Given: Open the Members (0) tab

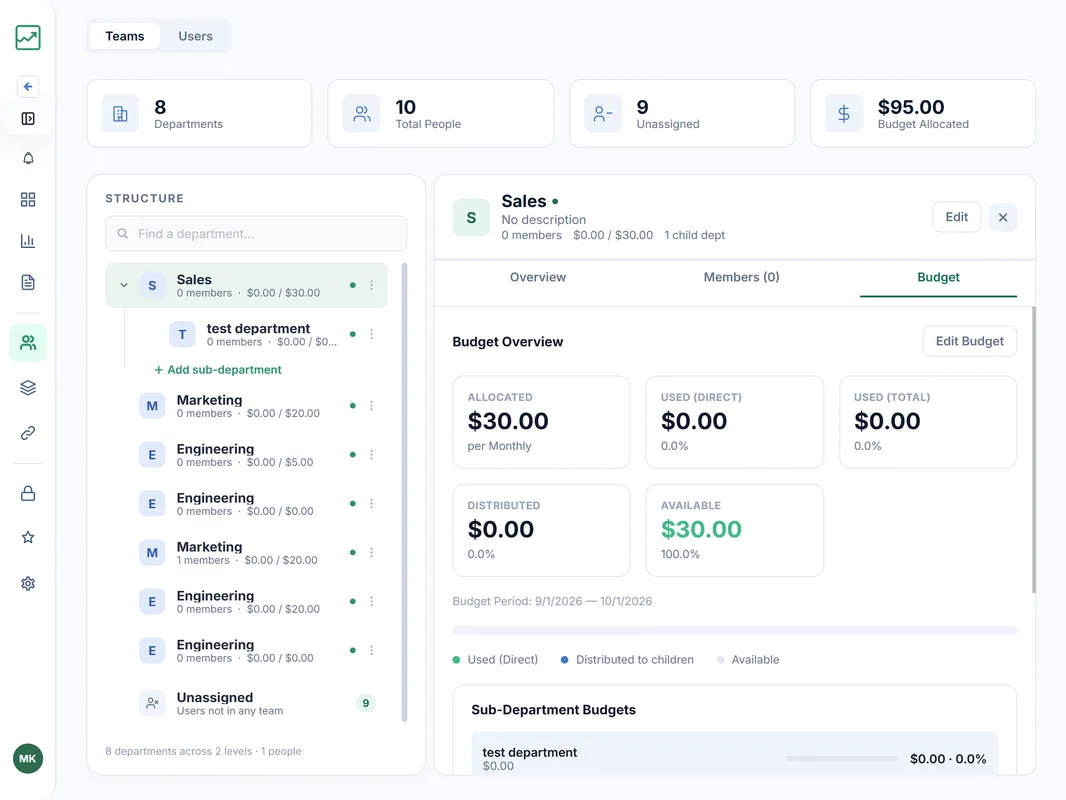Looking at the screenshot, I should click(741, 277).
